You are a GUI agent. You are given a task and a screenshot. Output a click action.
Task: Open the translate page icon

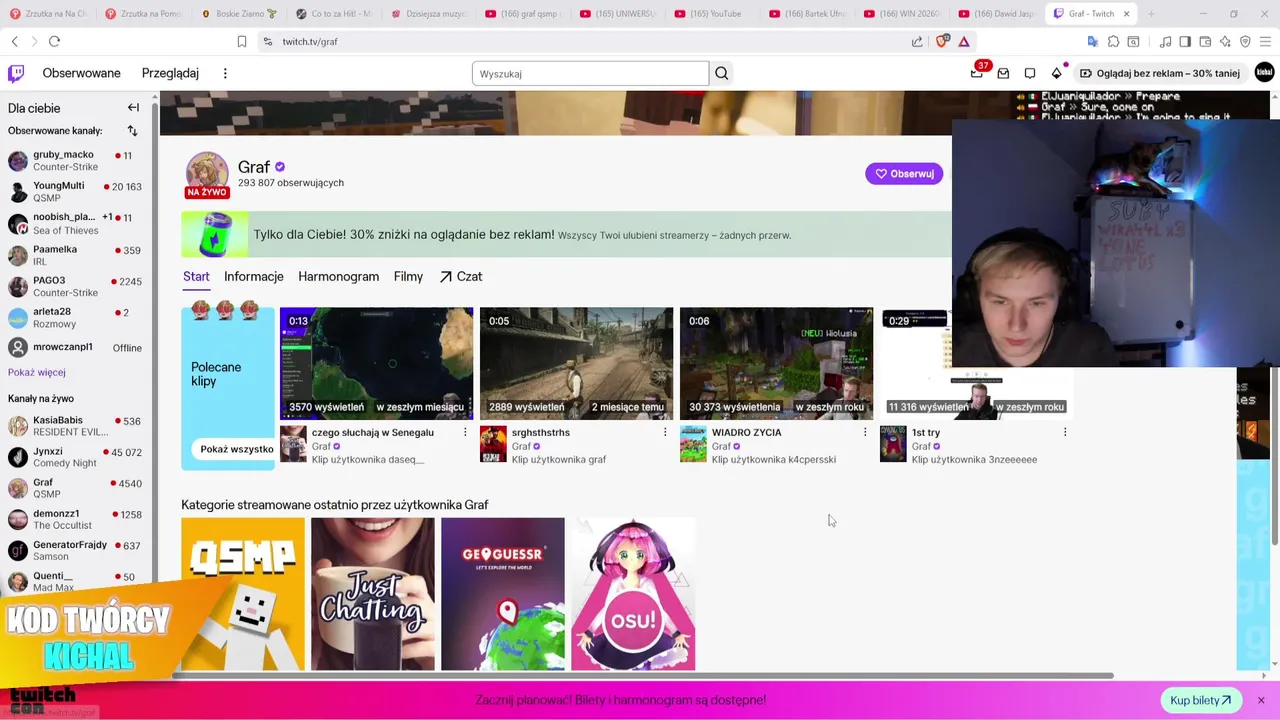point(1092,41)
